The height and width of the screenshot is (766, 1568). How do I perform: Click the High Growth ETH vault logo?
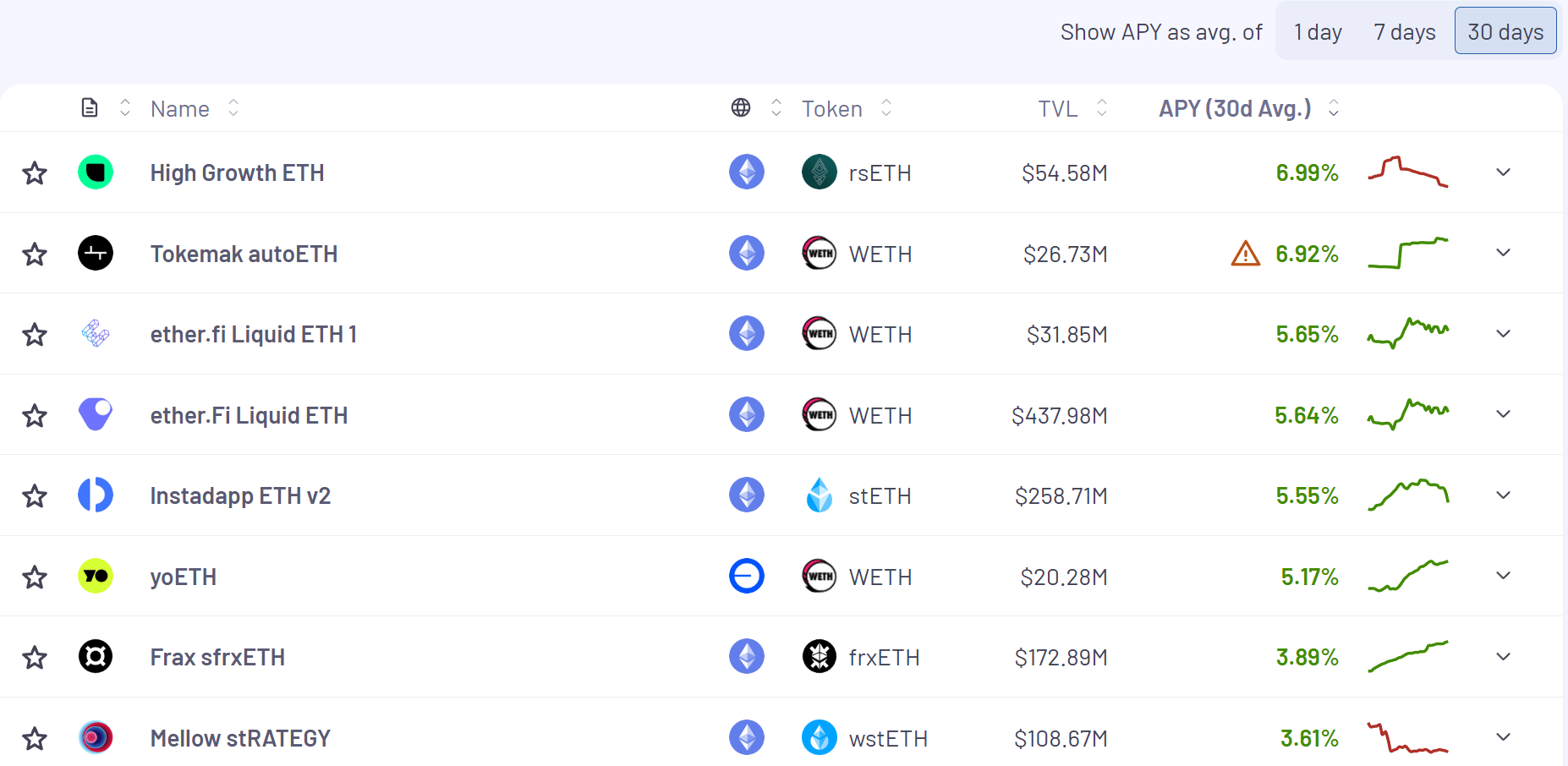click(96, 172)
